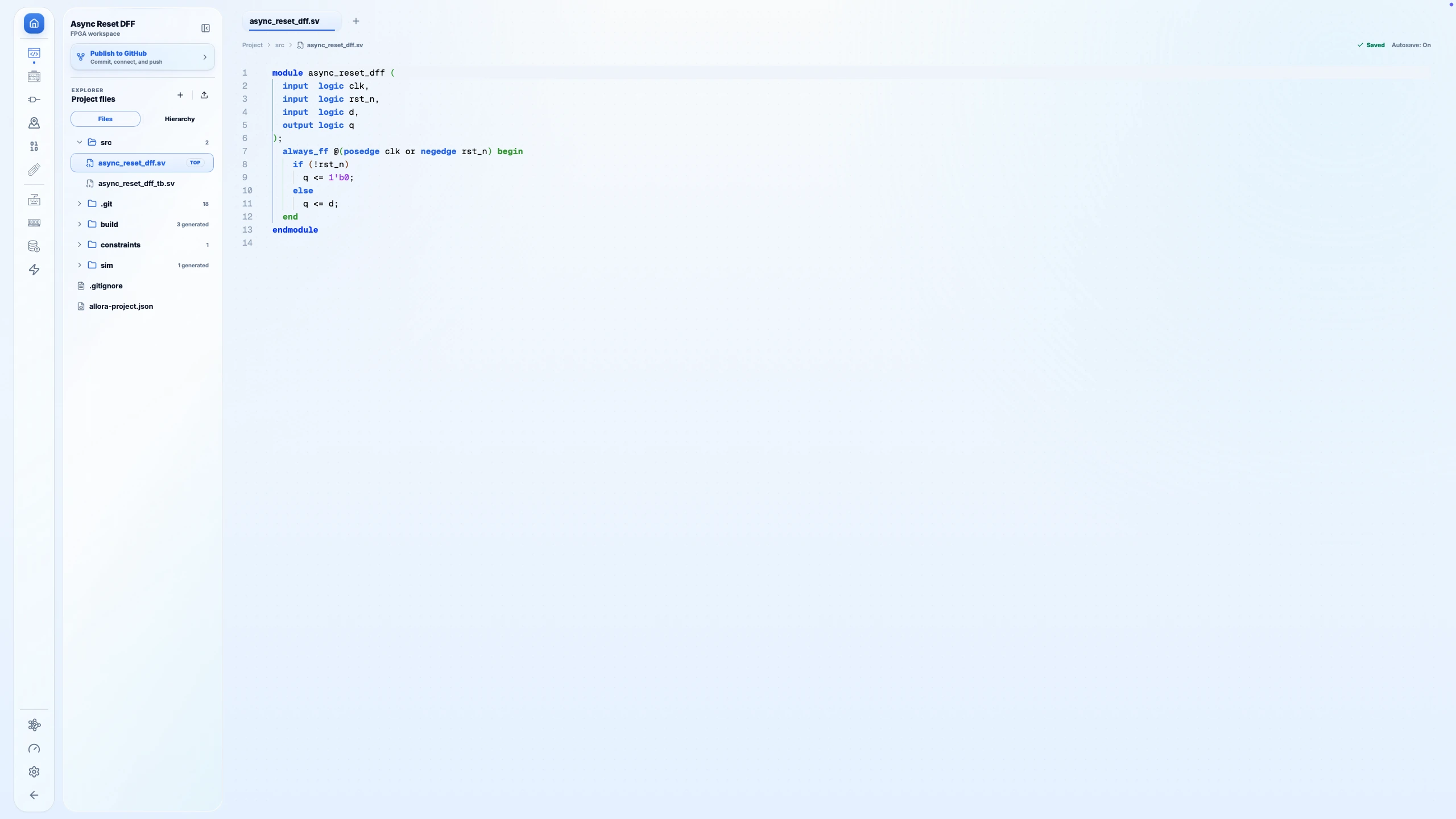Click the keyboard device icon in sidebar

pos(34,200)
